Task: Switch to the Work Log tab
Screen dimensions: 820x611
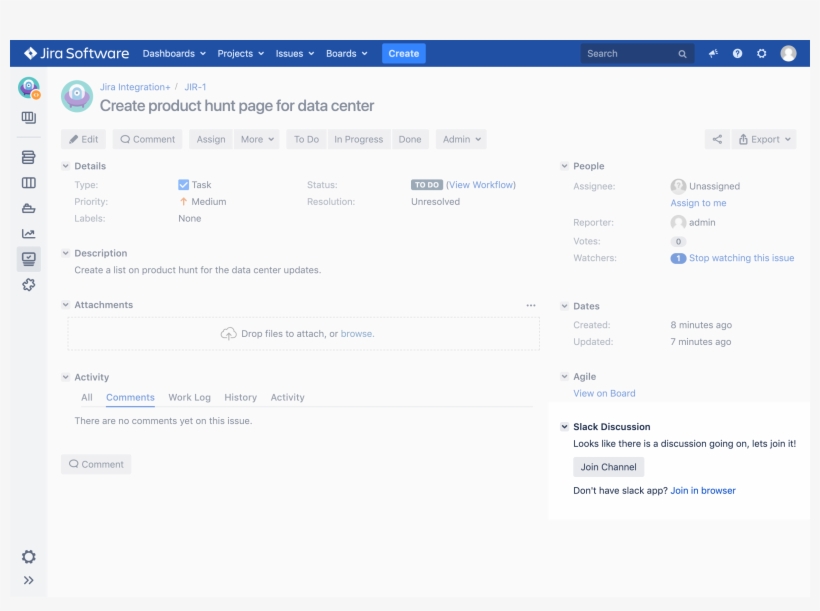Action: pos(189,398)
